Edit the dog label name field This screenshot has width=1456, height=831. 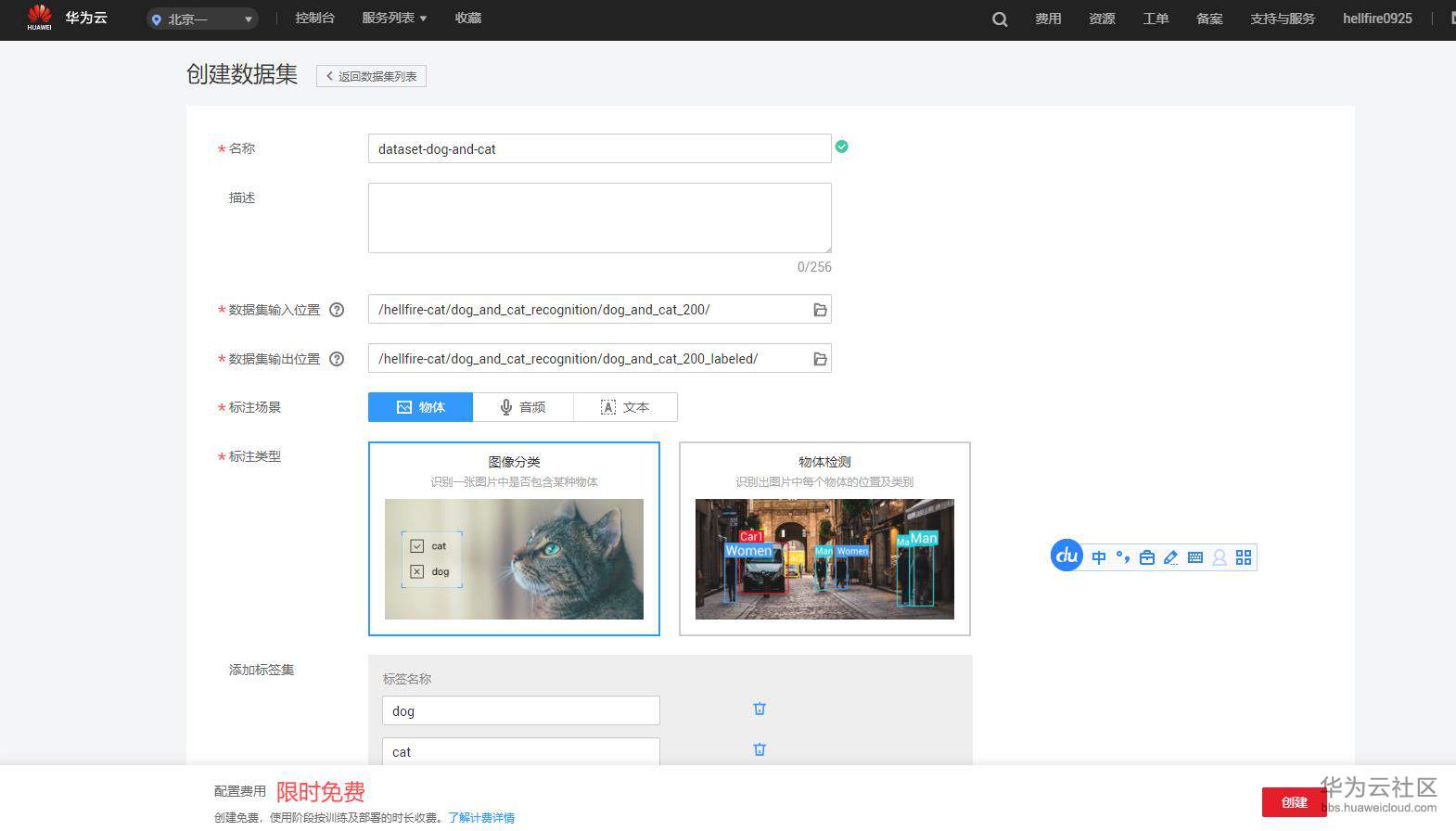coord(520,710)
